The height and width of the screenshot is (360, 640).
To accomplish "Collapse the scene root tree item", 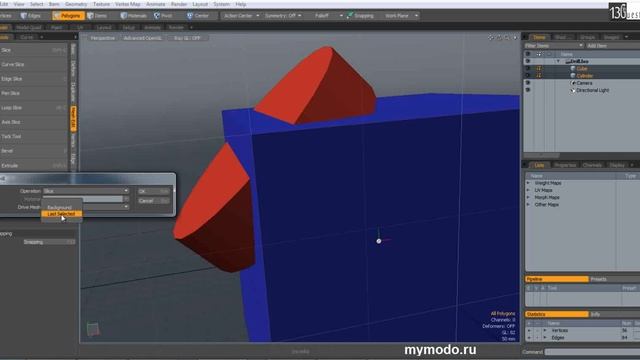I will (x=558, y=61).
